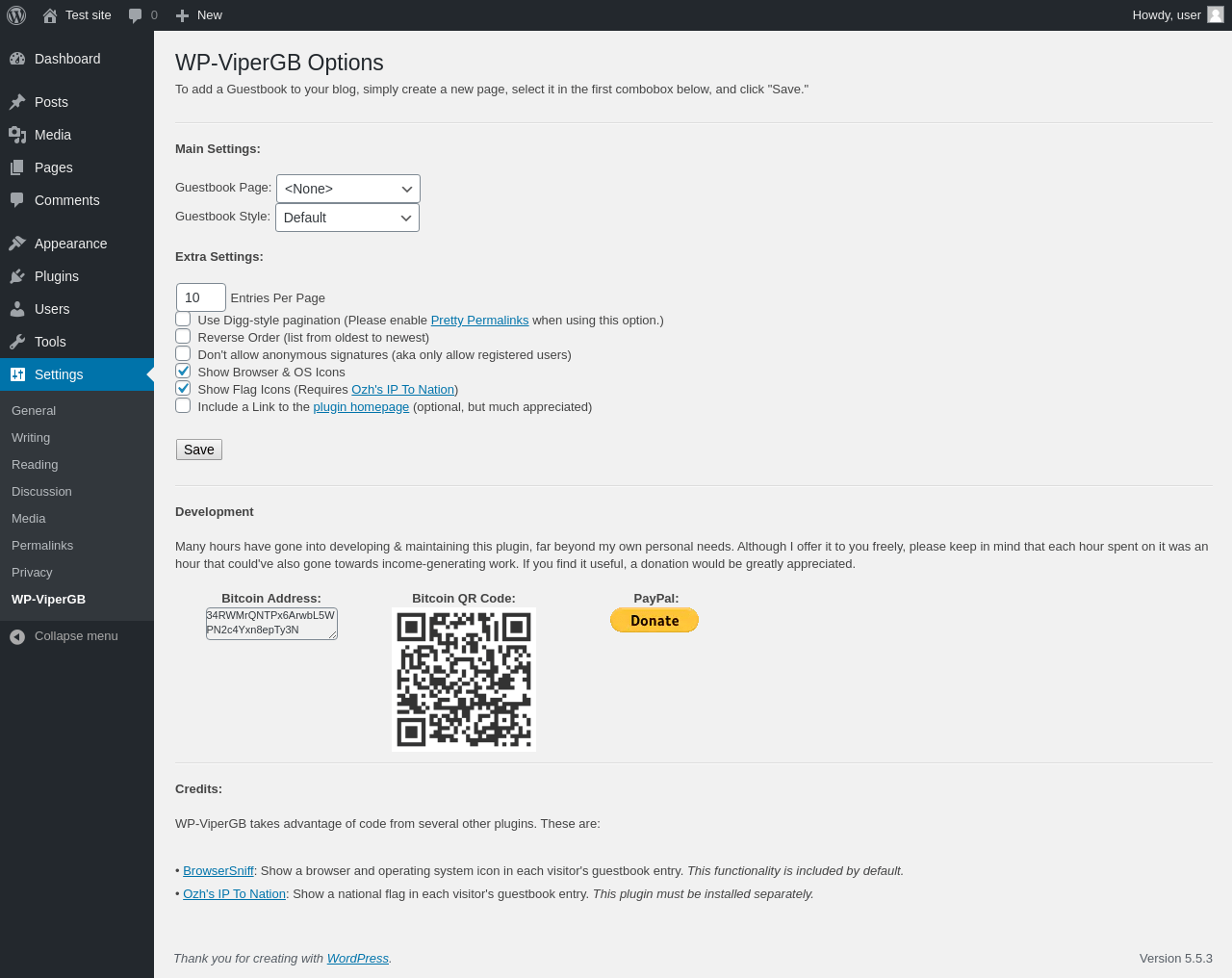This screenshot has width=1232, height=978.
Task: Follow the Pretty Permalinks link
Action: click(x=479, y=321)
